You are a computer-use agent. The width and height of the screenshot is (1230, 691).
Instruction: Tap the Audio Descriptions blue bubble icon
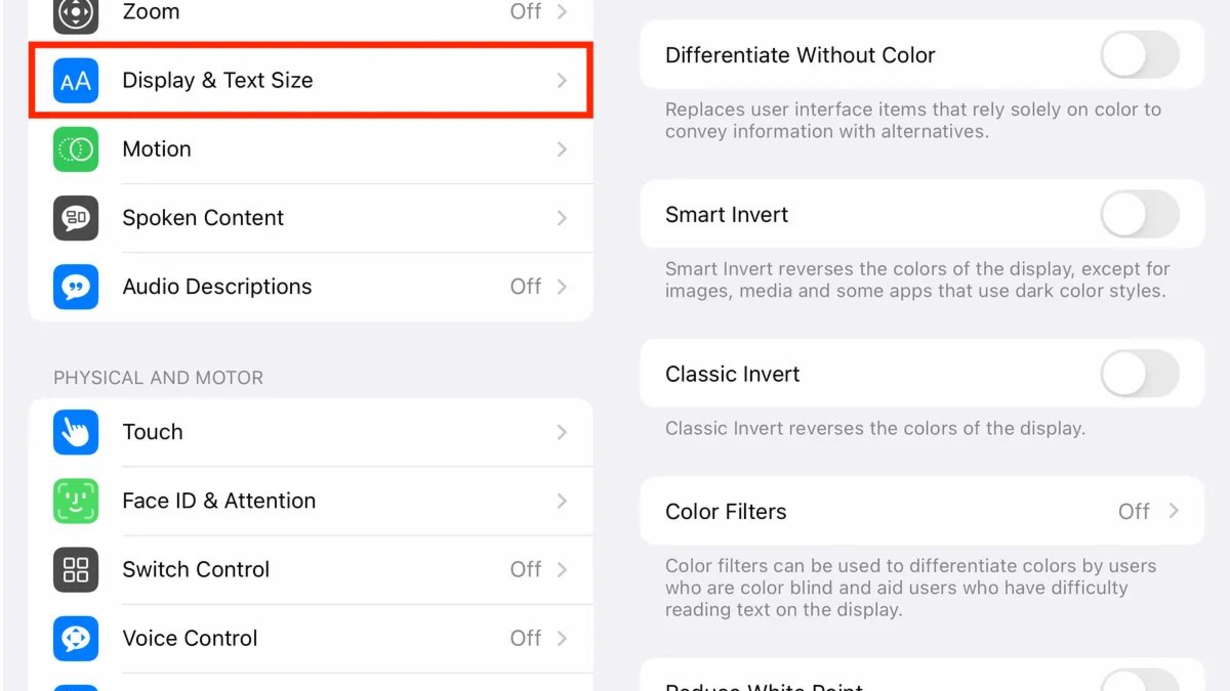point(76,287)
